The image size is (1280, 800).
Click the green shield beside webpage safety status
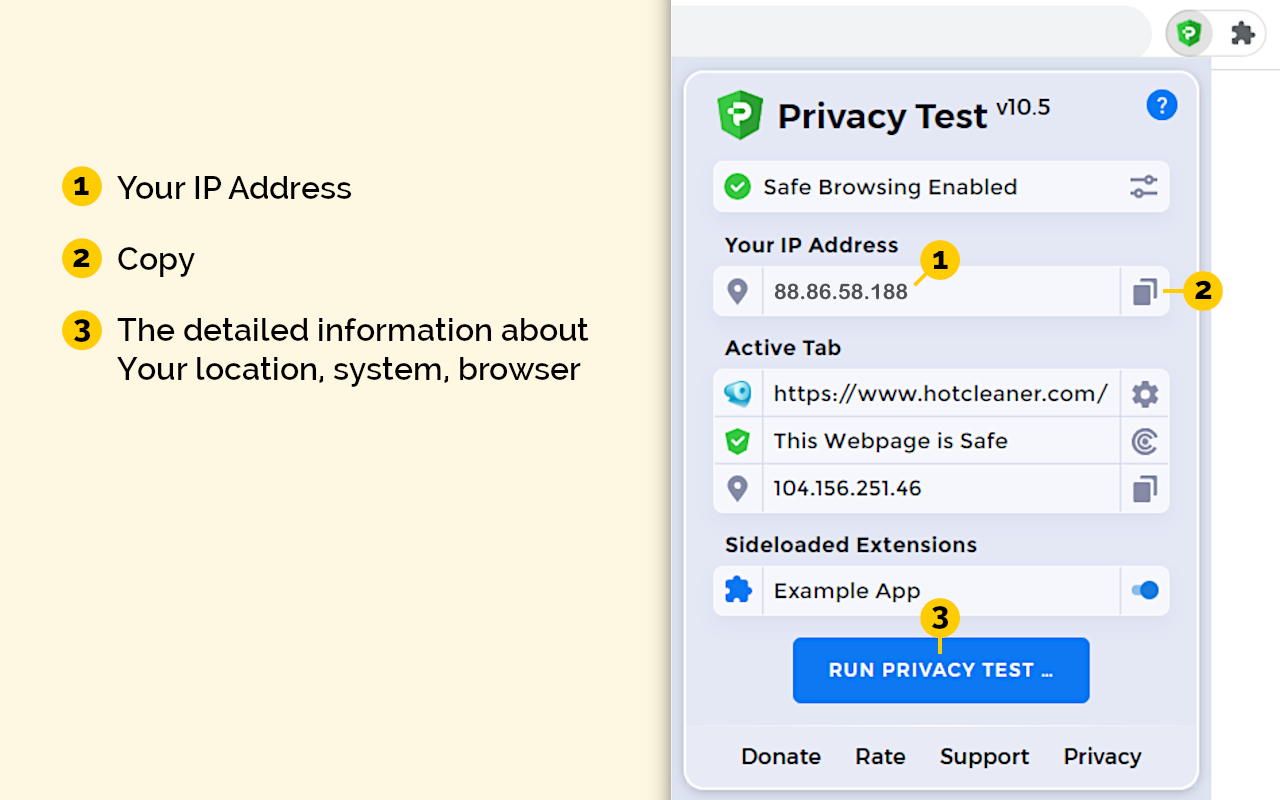737,440
